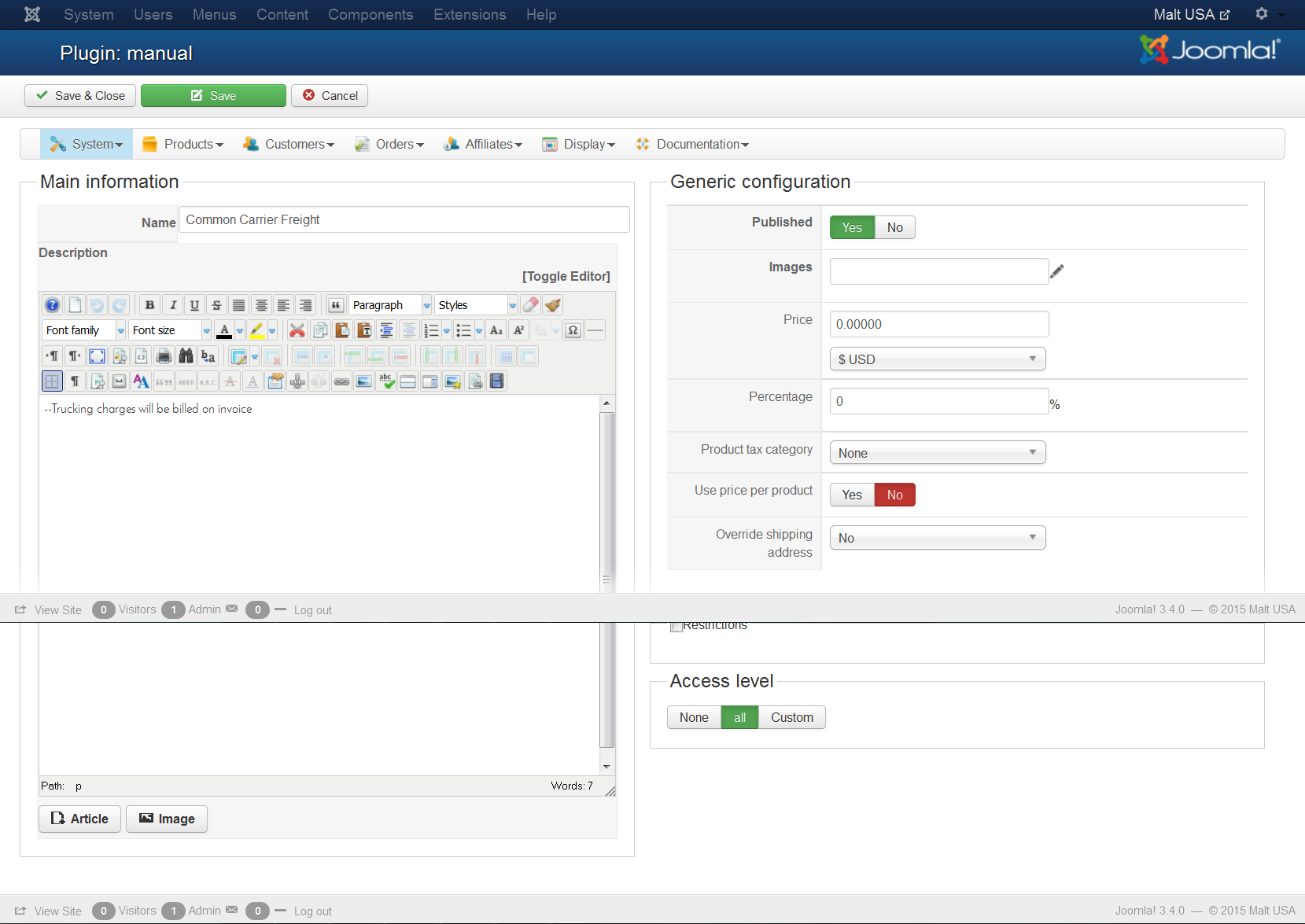Screen dimensions: 1305x924
Task: Open the Override shipping address dropdown
Action: click(x=938, y=538)
